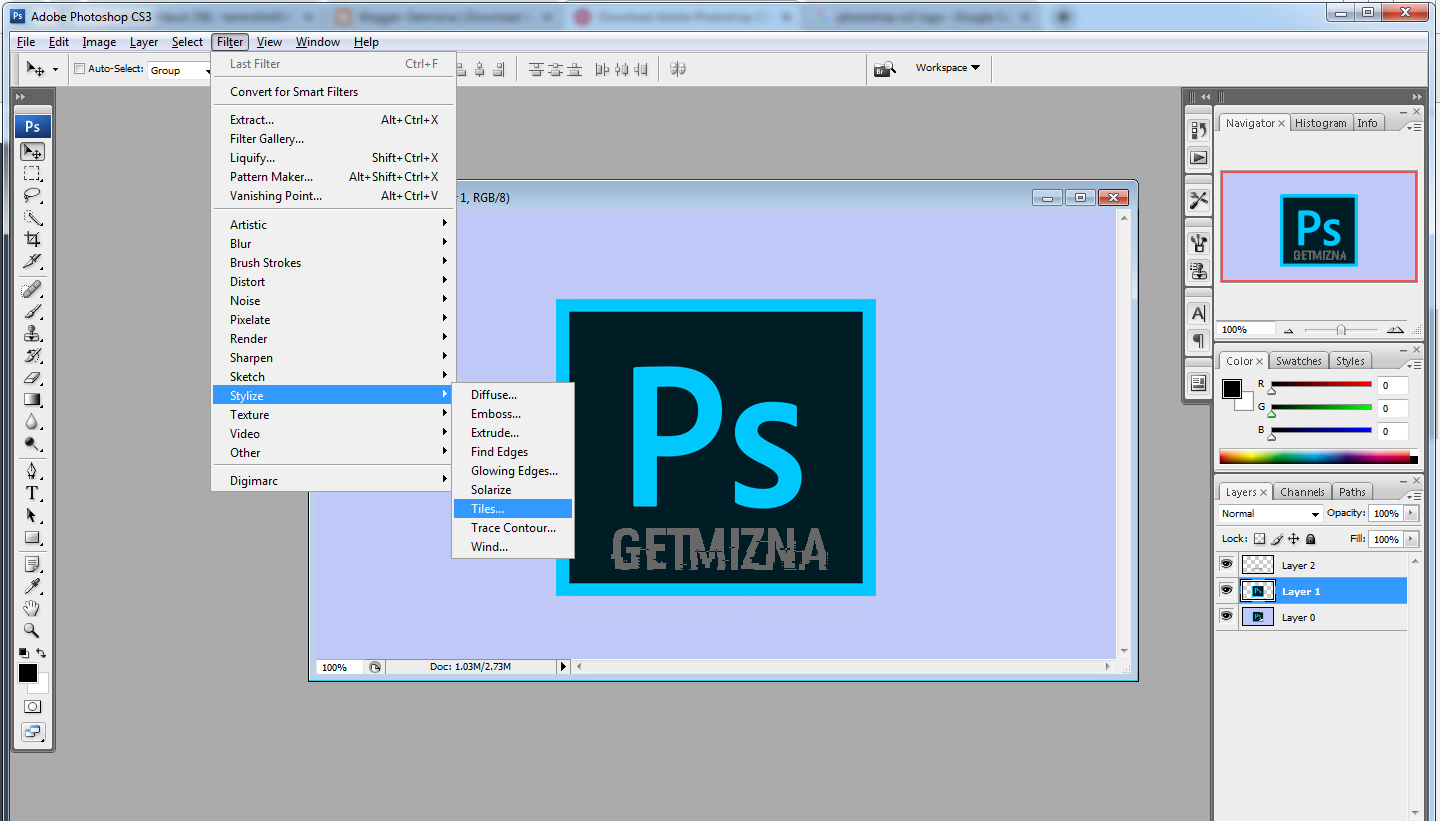Swap foreground and background colors
This screenshot has height=821, width=1440.
[x=41, y=653]
